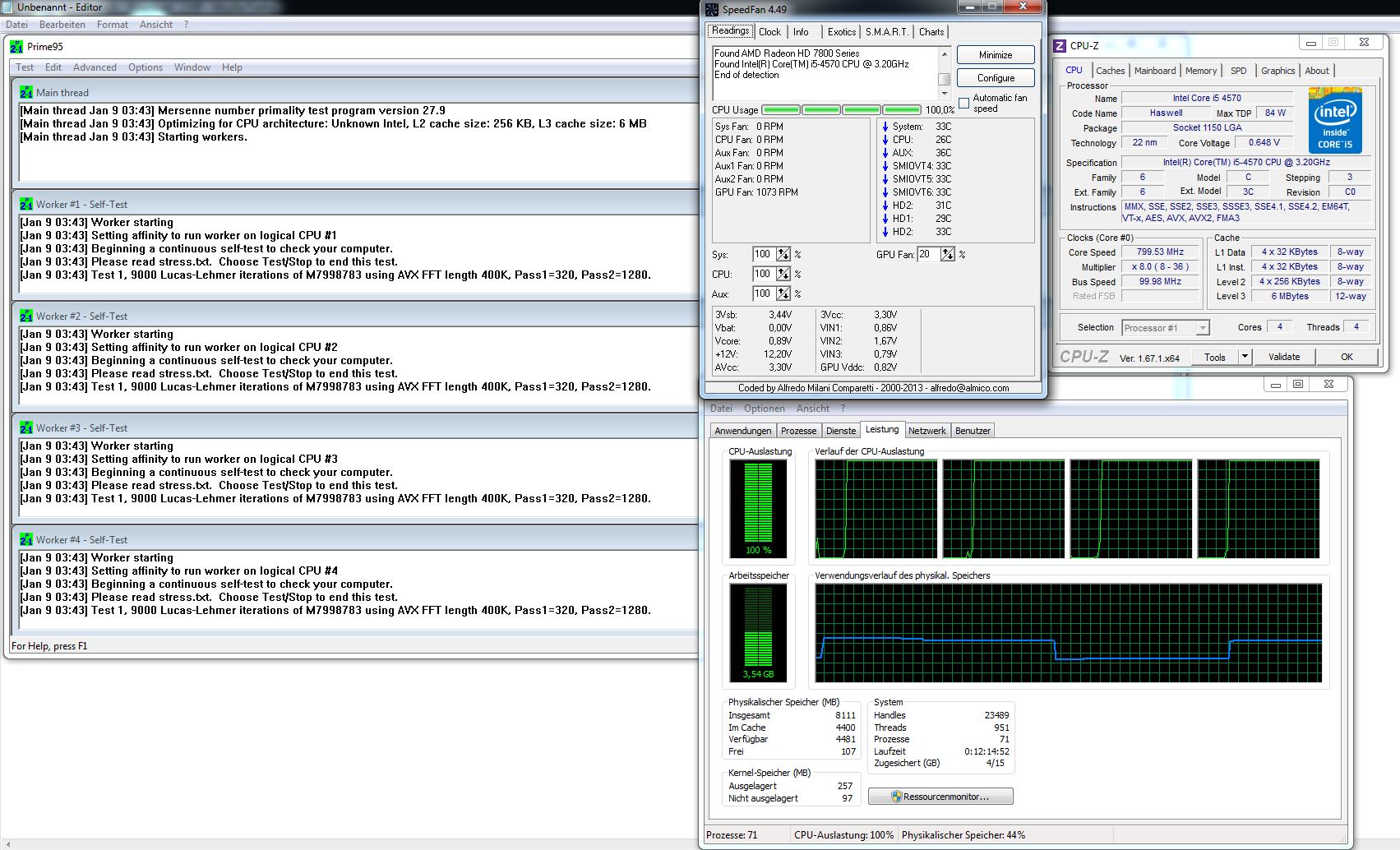The image size is (1400, 850).
Task: Click the Minimize button in SpeedFan
Action: pos(996,55)
